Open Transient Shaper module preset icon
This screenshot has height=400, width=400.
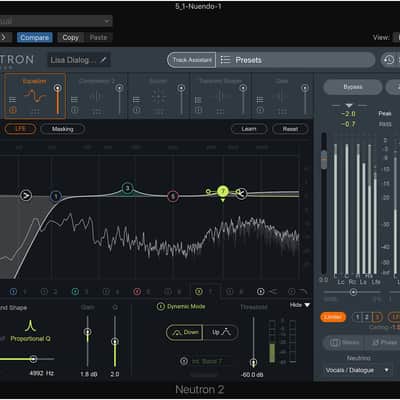click(x=198, y=100)
